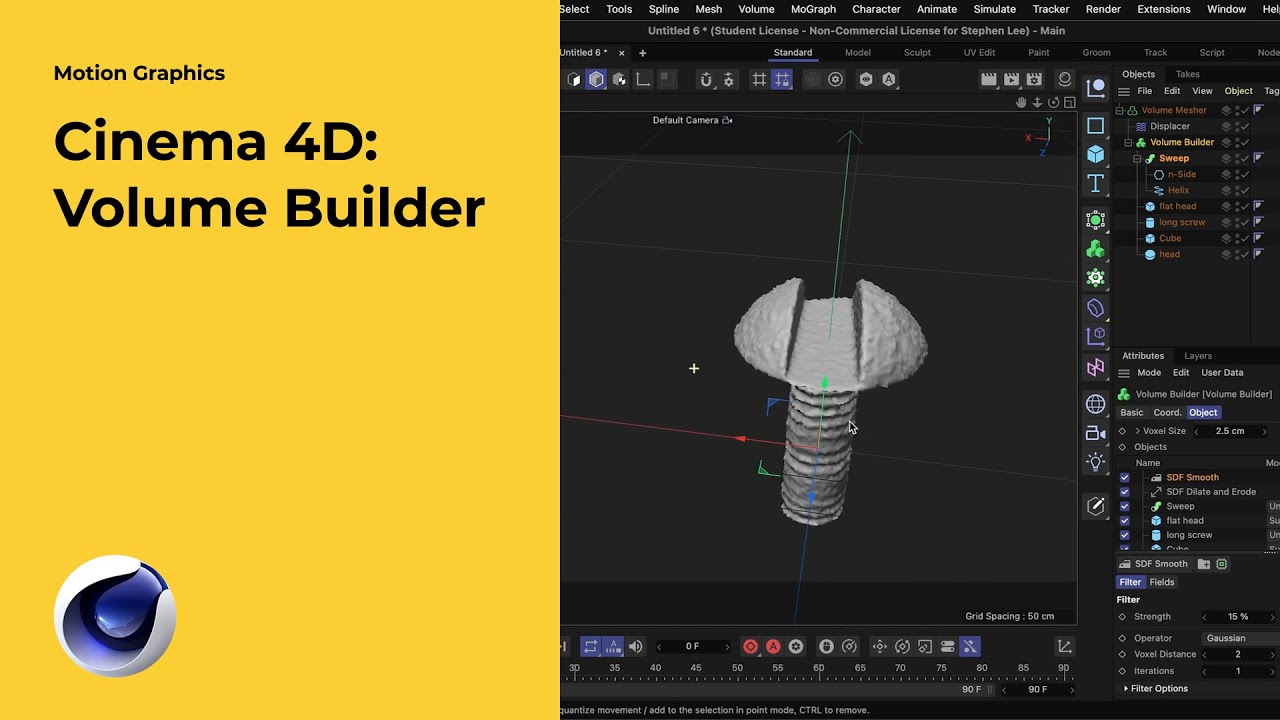Add a Cube primitive from palette
The height and width of the screenshot is (720, 1280).
pyautogui.click(x=1096, y=154)
